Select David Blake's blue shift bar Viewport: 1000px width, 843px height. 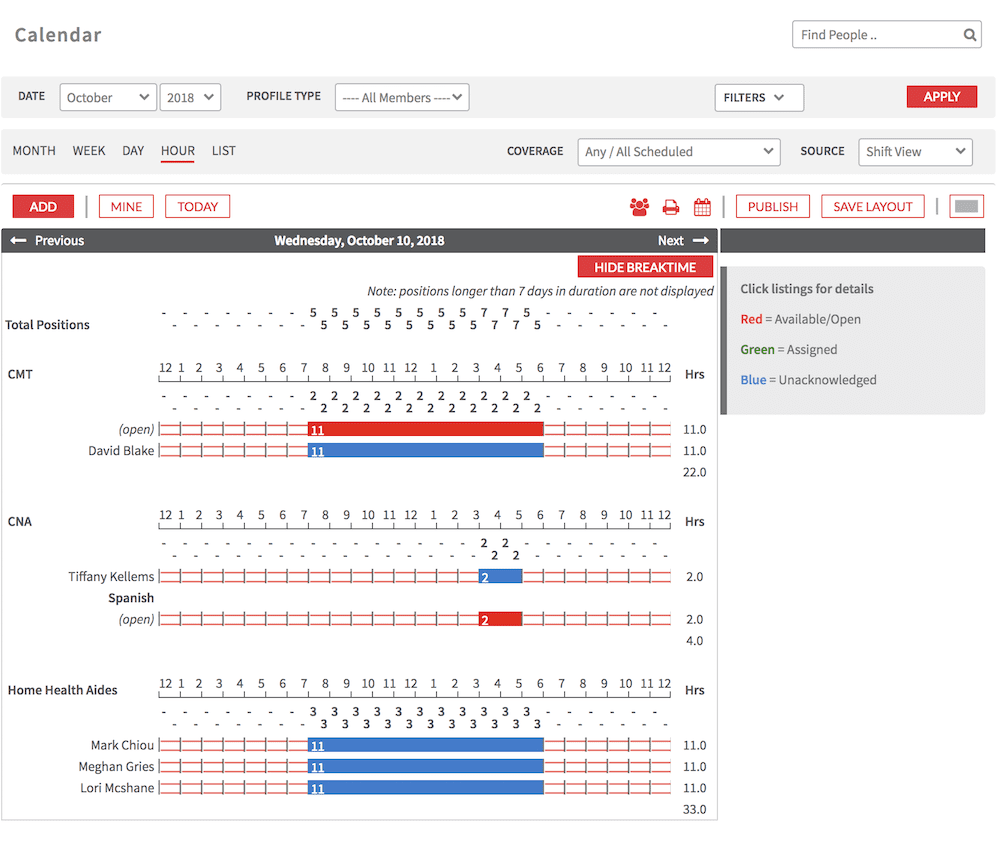pos(425,450)
